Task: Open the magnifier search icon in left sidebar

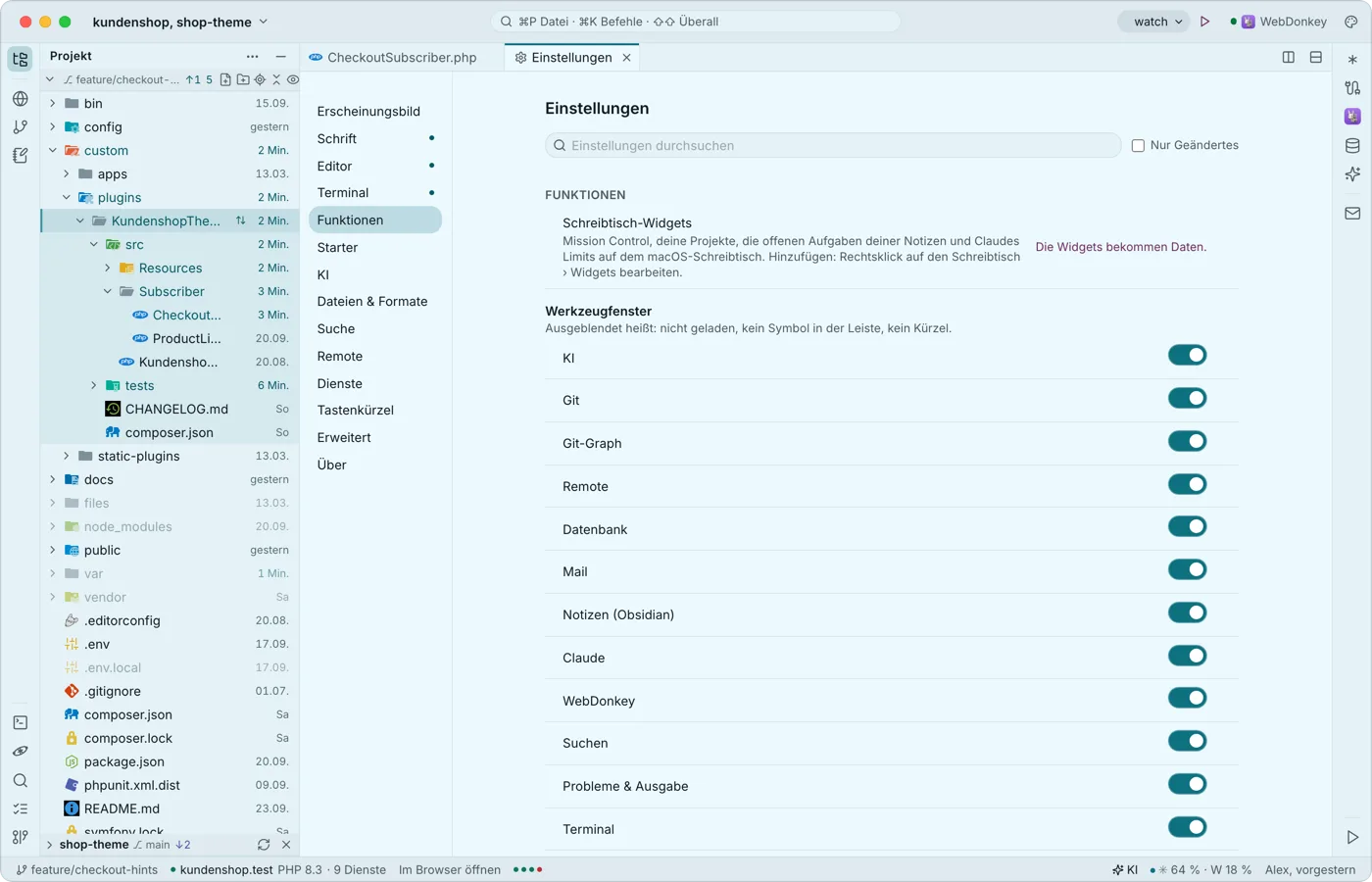Action: pos(20,781)
